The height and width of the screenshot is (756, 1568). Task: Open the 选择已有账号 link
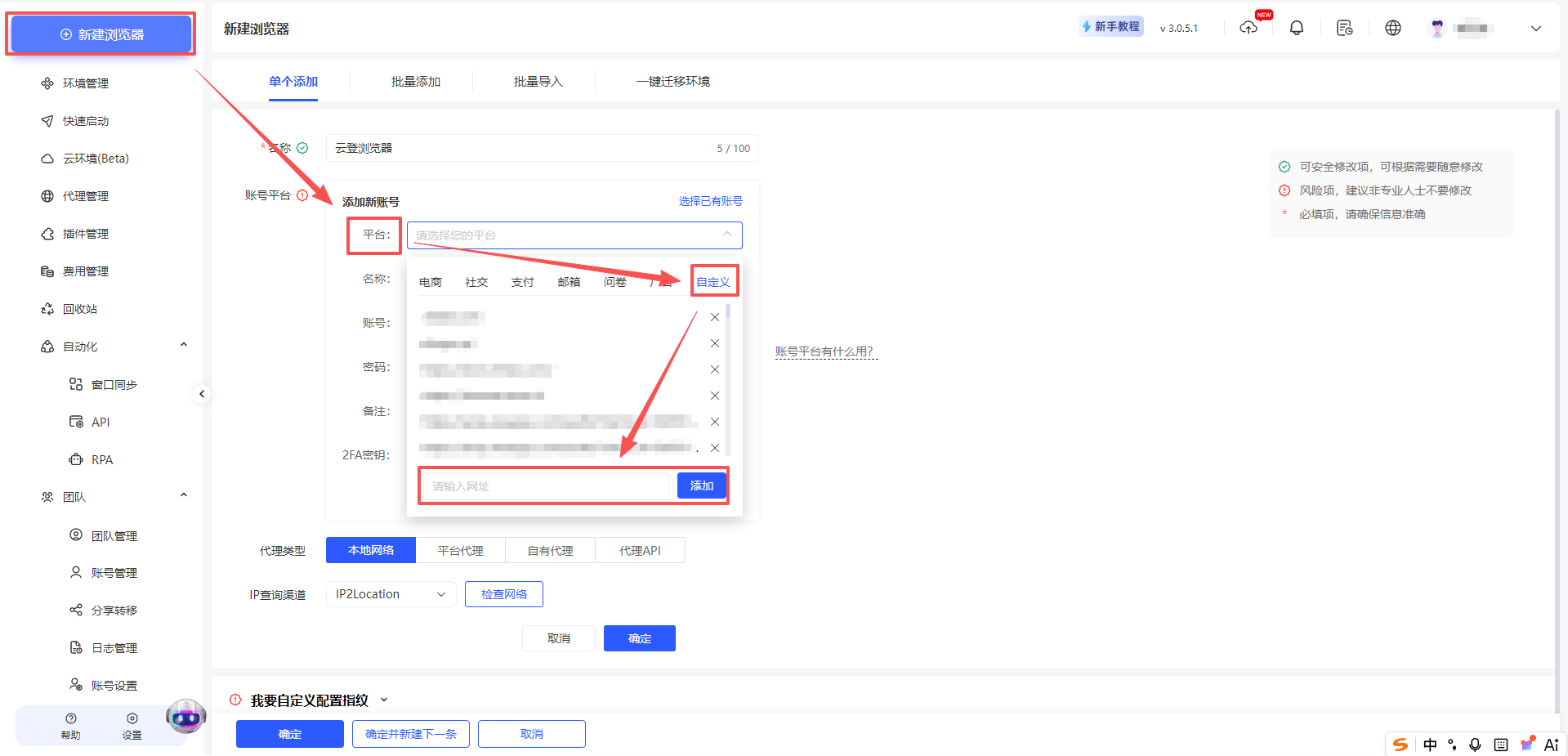coord(710,200)
